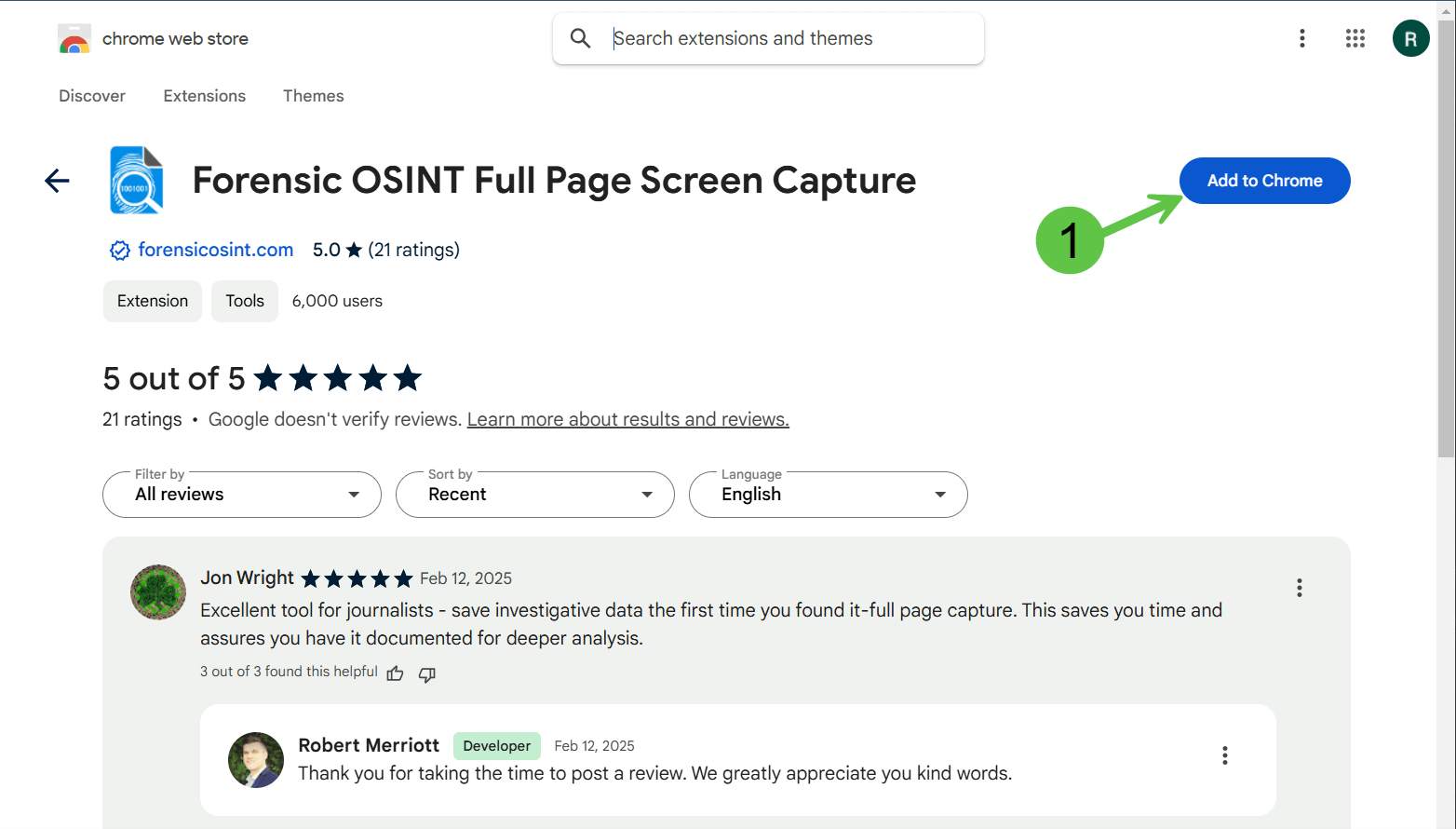The image size is (1456, 829).
Task: Click the 6,000 users text
Action: click(x=337, y=301)
